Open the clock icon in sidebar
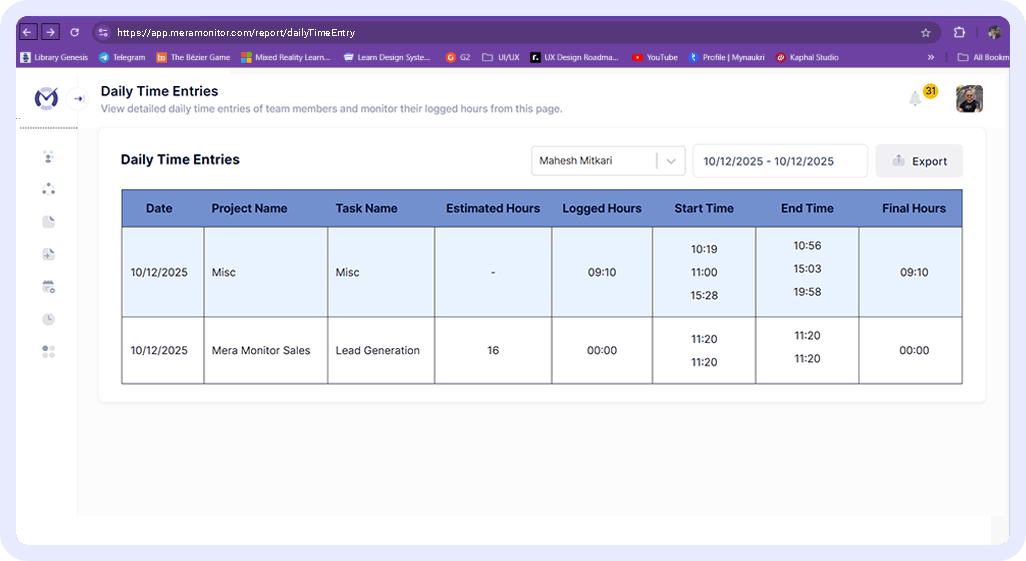Screen dimensions: 1026x561 click(48, 319)
